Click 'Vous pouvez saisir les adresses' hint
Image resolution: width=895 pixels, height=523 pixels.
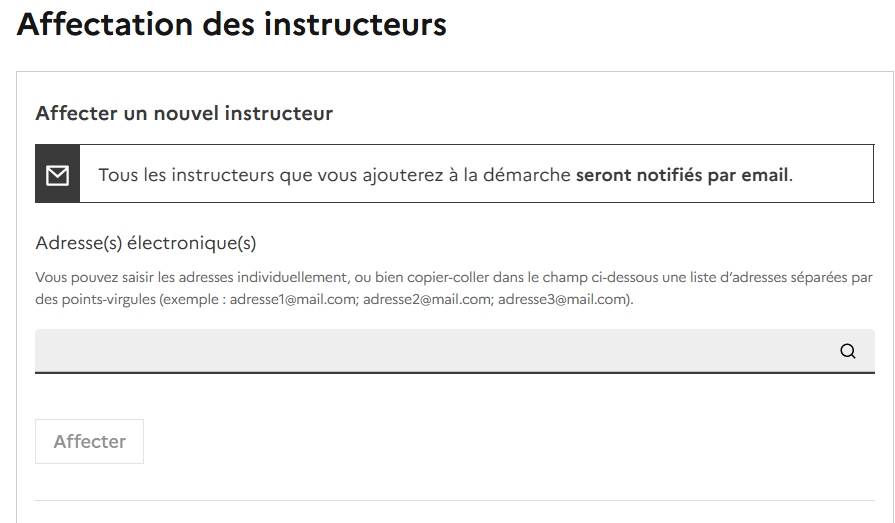(130, 277)
